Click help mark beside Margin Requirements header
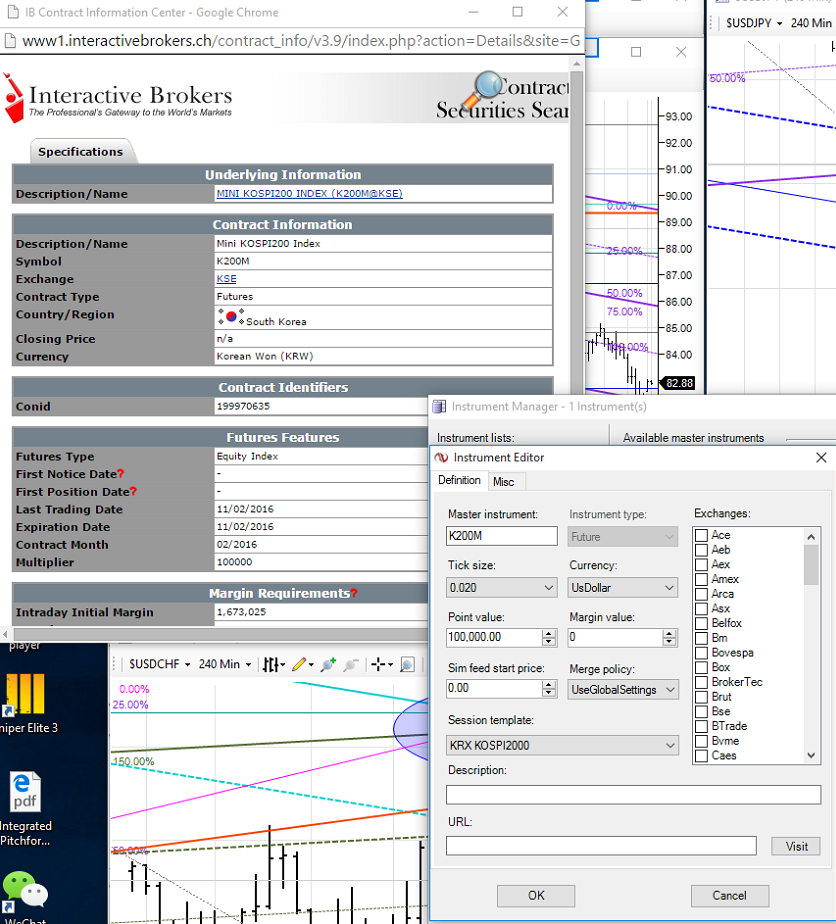 (353, 593)
